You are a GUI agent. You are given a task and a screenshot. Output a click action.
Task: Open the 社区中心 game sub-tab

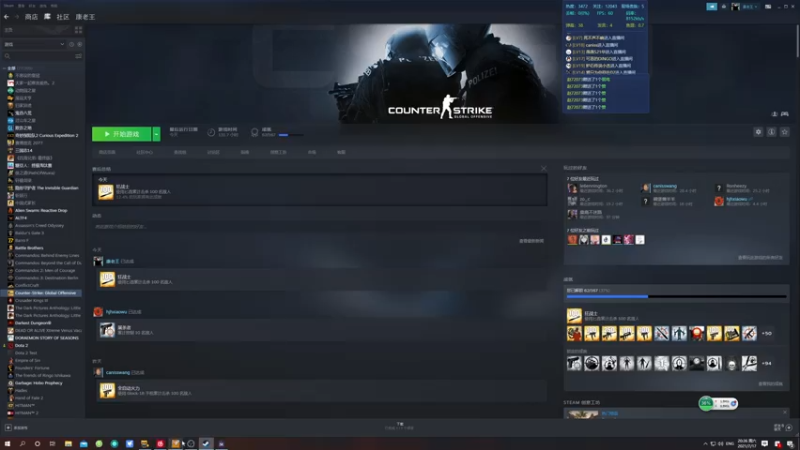pos(144,152)
